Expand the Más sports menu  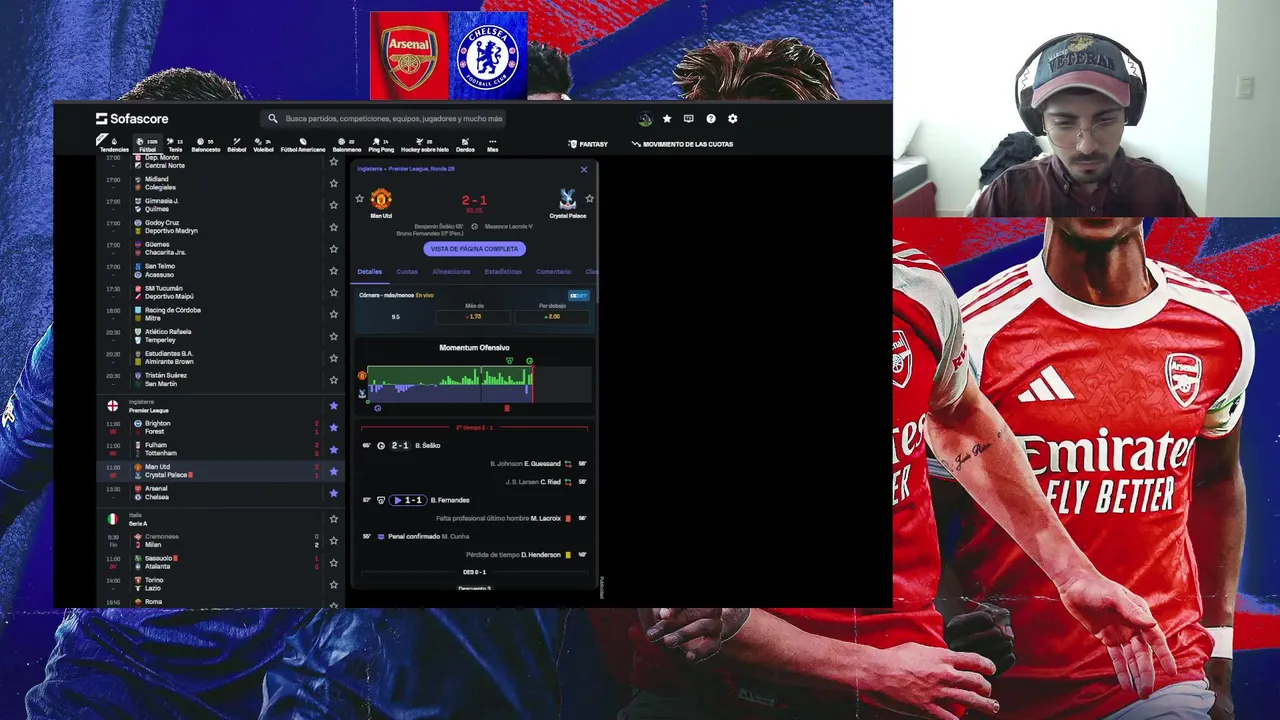click(492, 145)
